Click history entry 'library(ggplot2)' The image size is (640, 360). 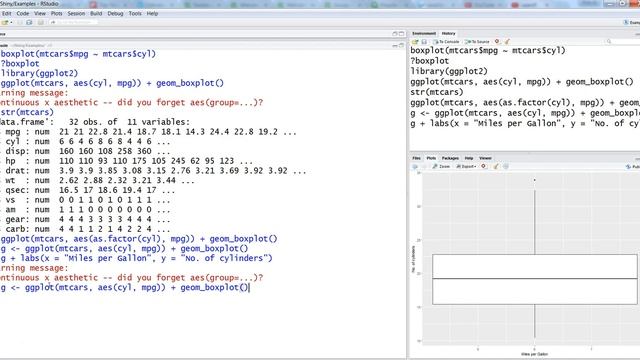449,71
